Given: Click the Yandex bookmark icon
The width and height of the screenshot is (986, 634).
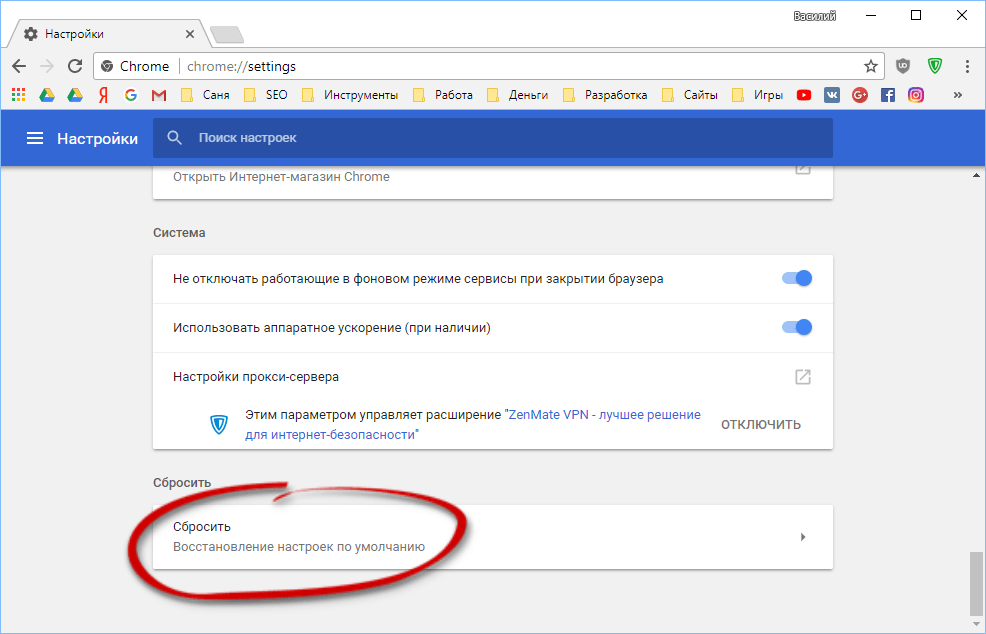Looking at the screenshot, I should (102, 95).
